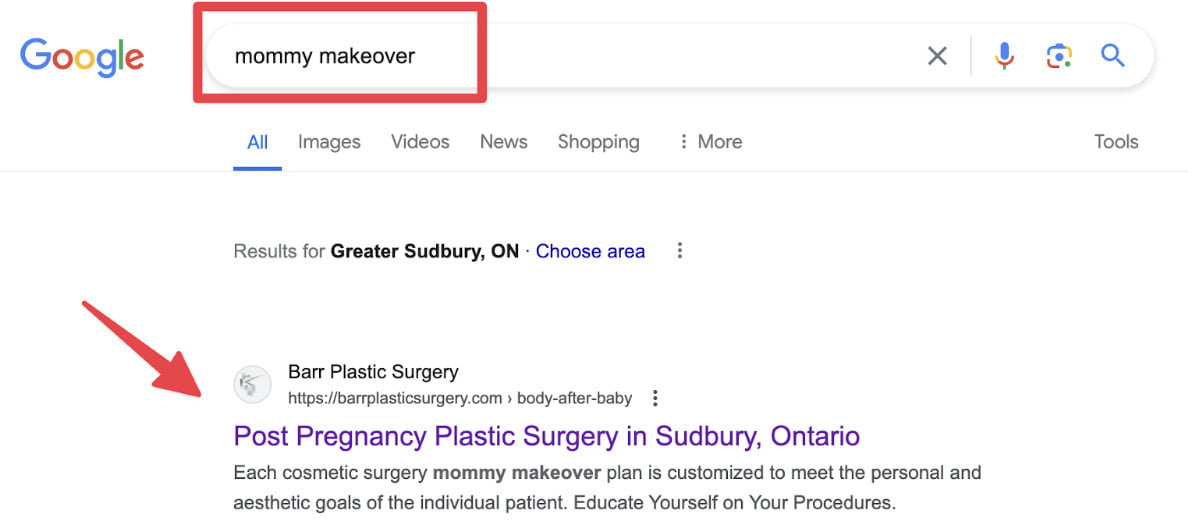
Task: Click the Barr Plastic Surgery site name
Action: pyautogui.click(x=373, y=372)
